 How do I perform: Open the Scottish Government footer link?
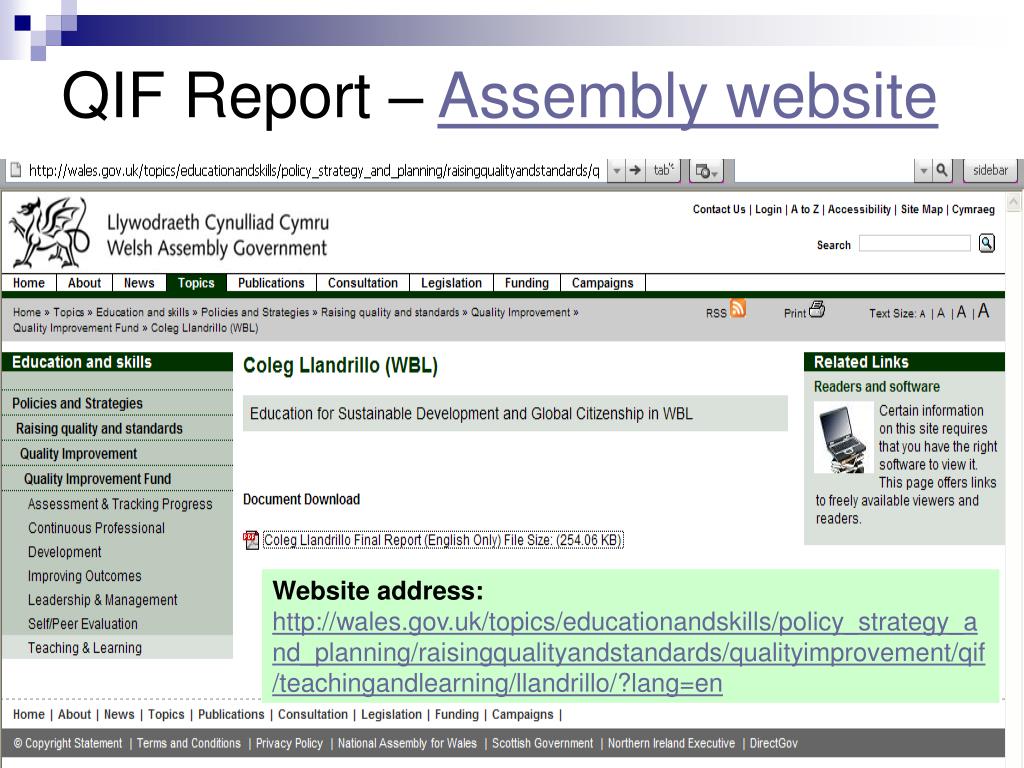(x=543, y=743)
